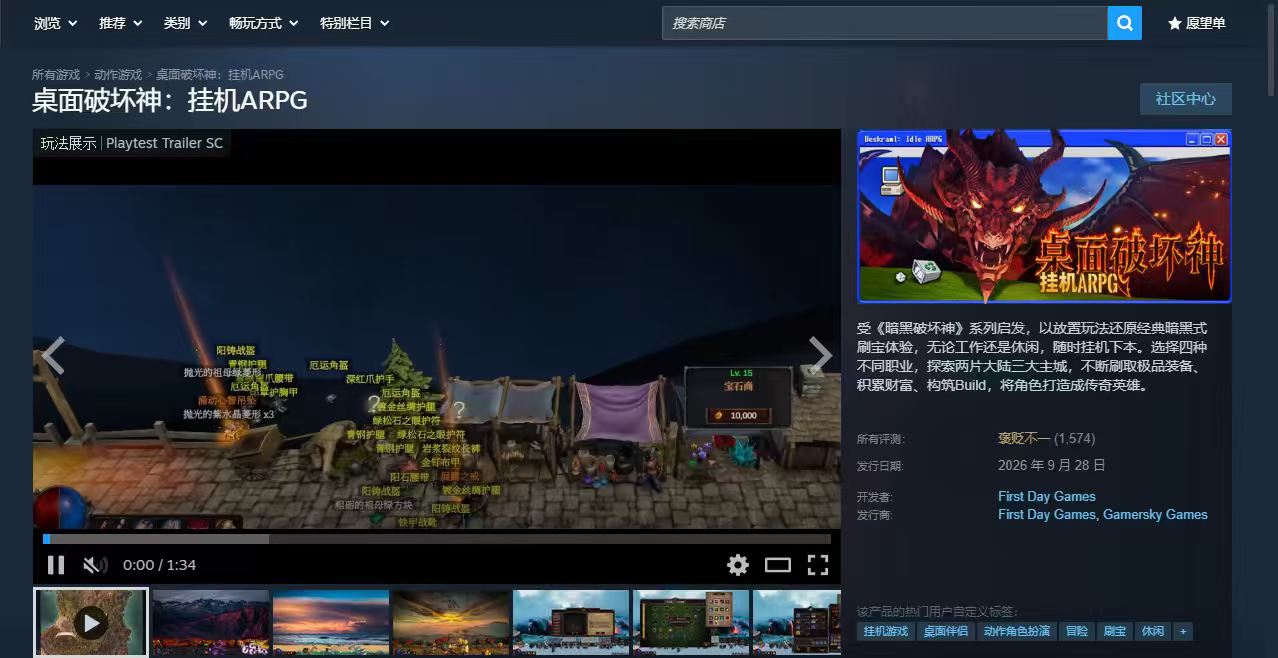Image resolution: width=1278 pixels, height=658 pixels.
Task: Open publisher Gamersky Games link
Action: coord(1155,515)
